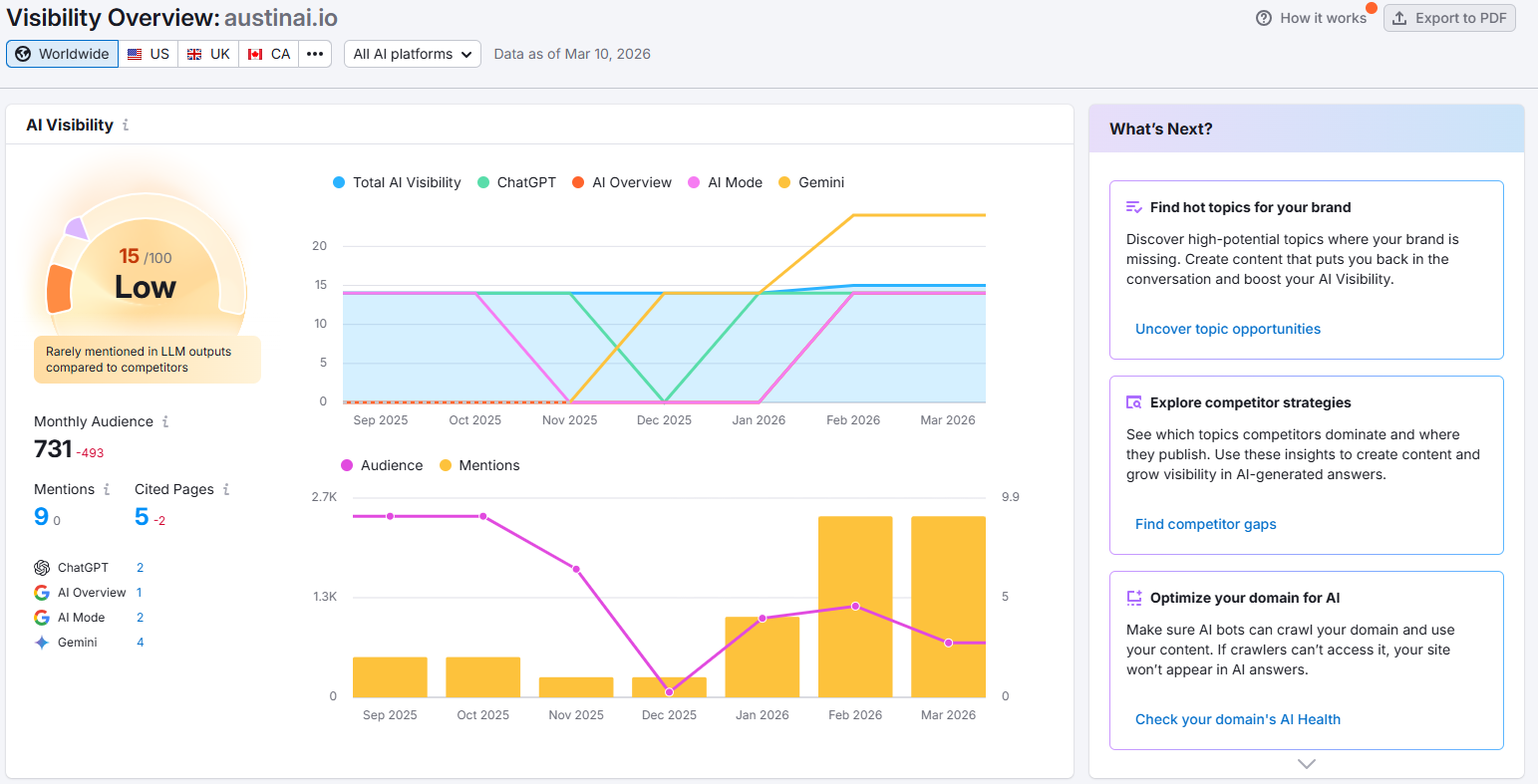
Task: Click the Find hot topics list icon
Action: coord(1134,207)
